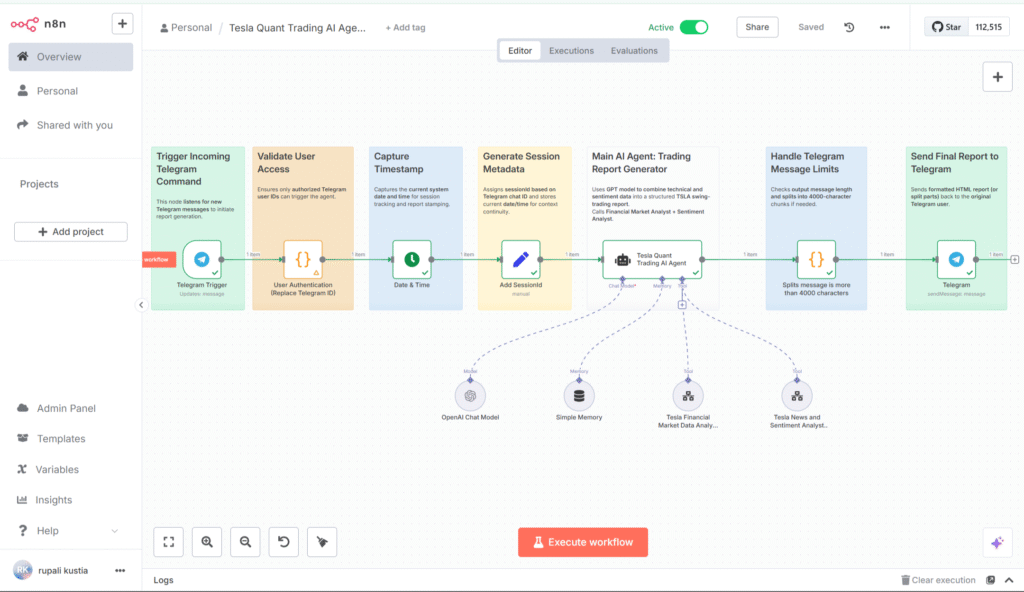Viewport: 1024px width, 592px height.
Task: Open the AI assistant sparkle button
Action: 997,543
